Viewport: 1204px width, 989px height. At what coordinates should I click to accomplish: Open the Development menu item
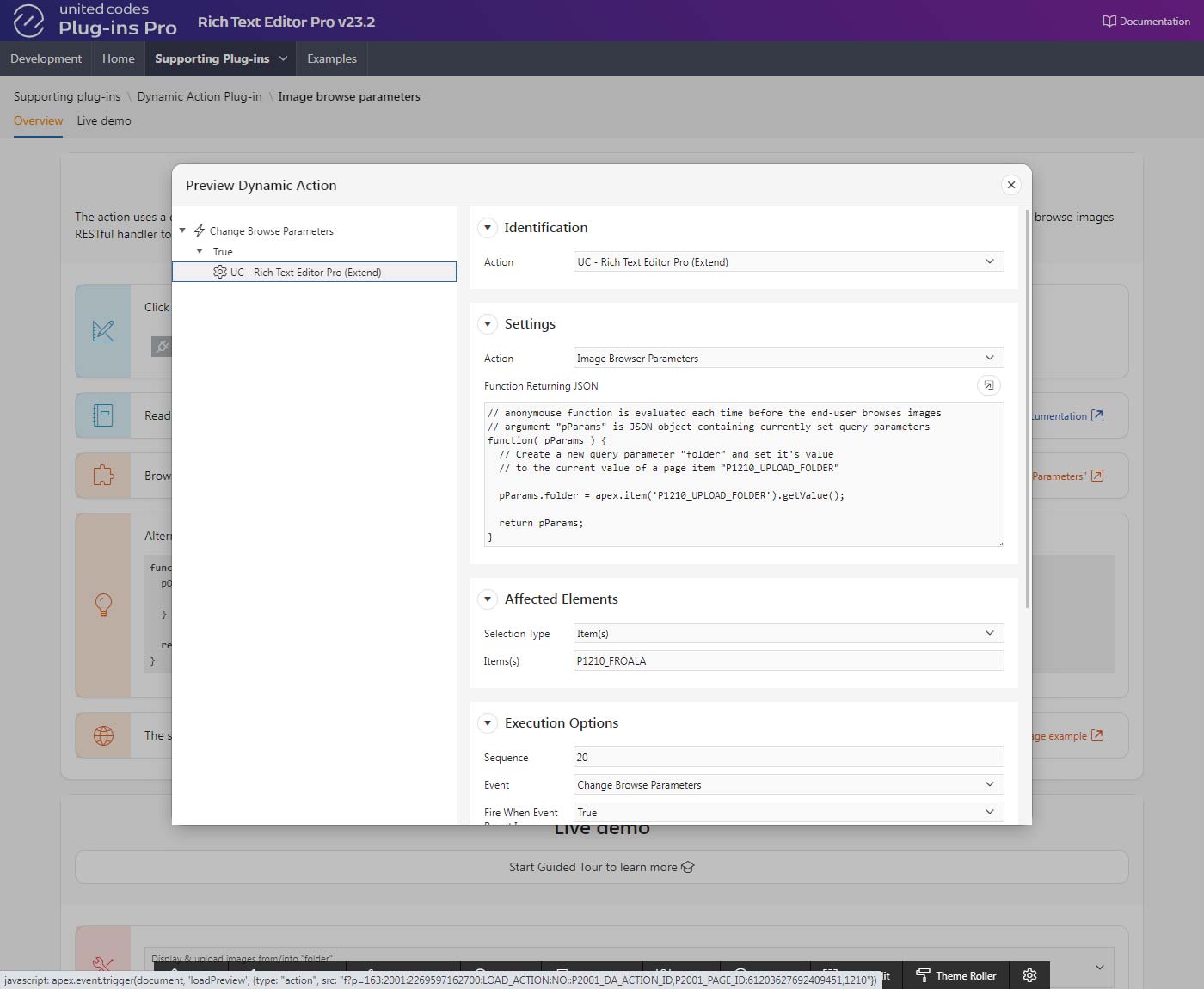[x=46, y=58]
